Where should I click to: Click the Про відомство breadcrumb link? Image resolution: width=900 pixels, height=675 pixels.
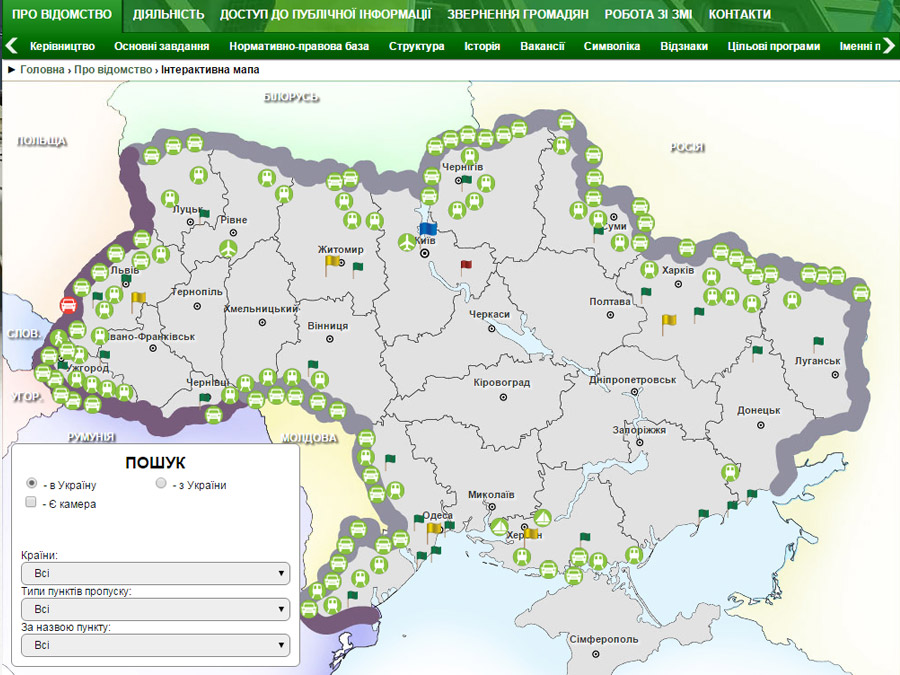(x=113, y=69)
